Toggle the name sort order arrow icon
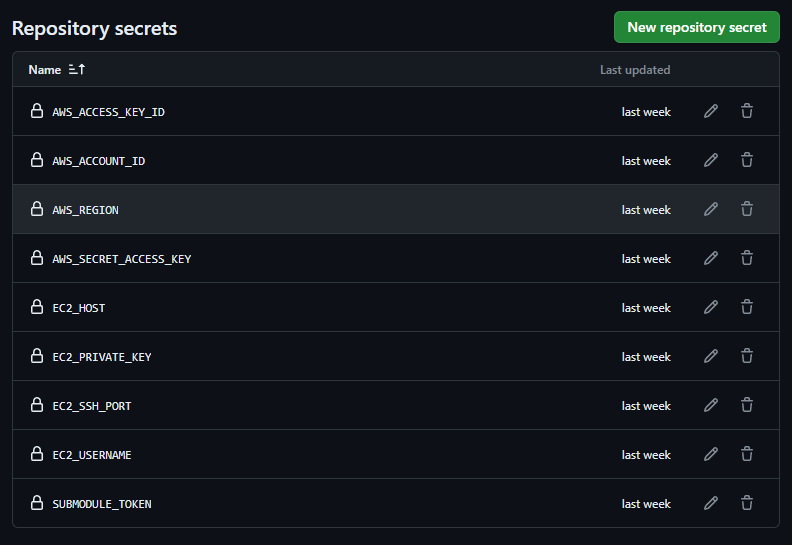 (x=77, y=70)
